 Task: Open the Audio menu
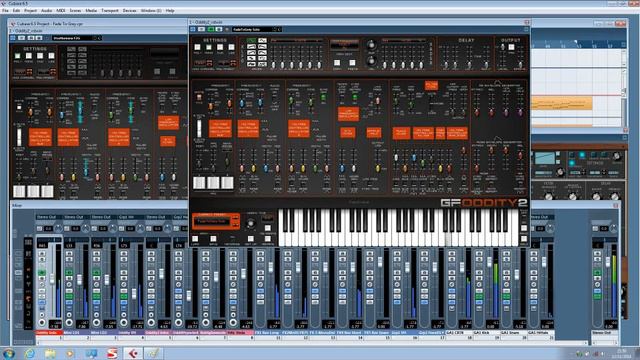47,11
